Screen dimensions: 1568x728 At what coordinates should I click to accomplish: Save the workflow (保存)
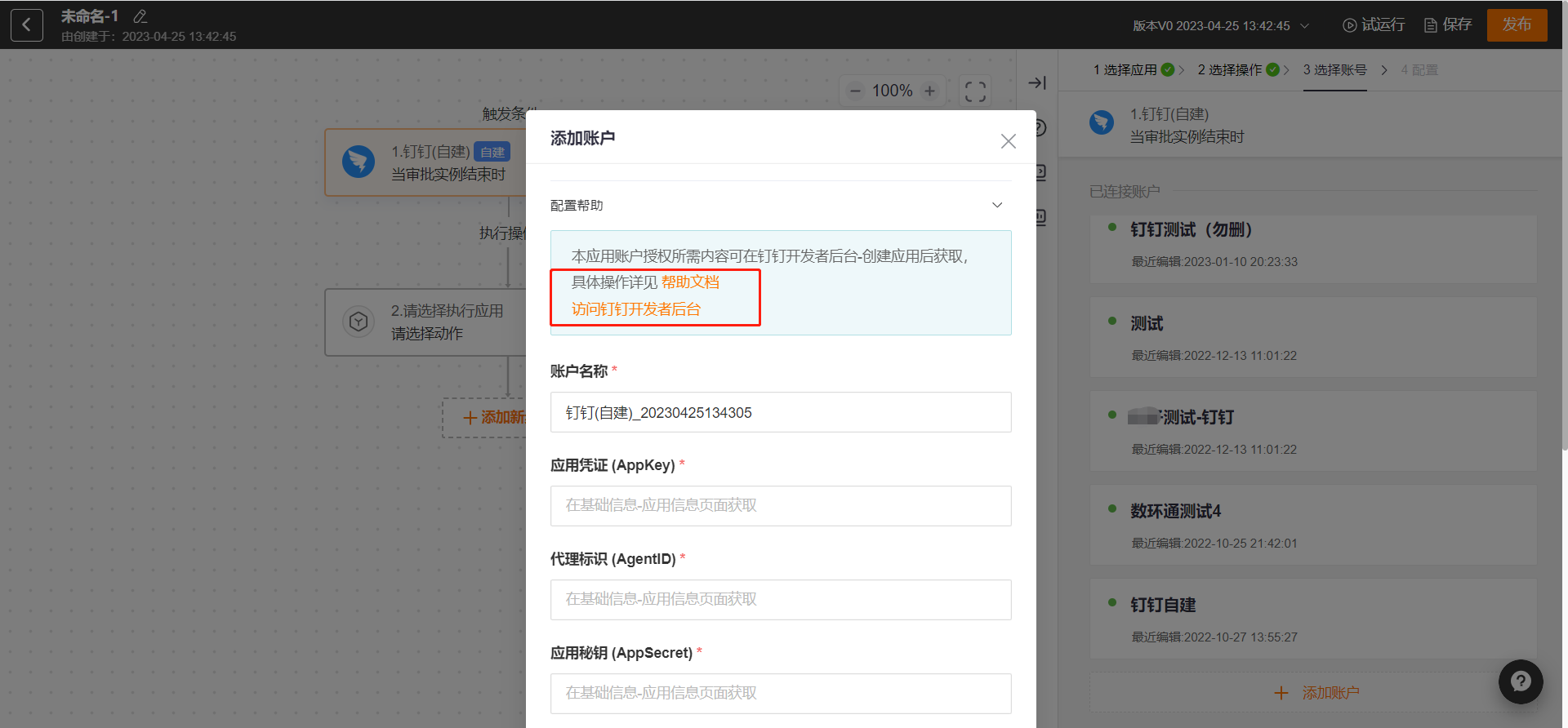point(1448,24)
